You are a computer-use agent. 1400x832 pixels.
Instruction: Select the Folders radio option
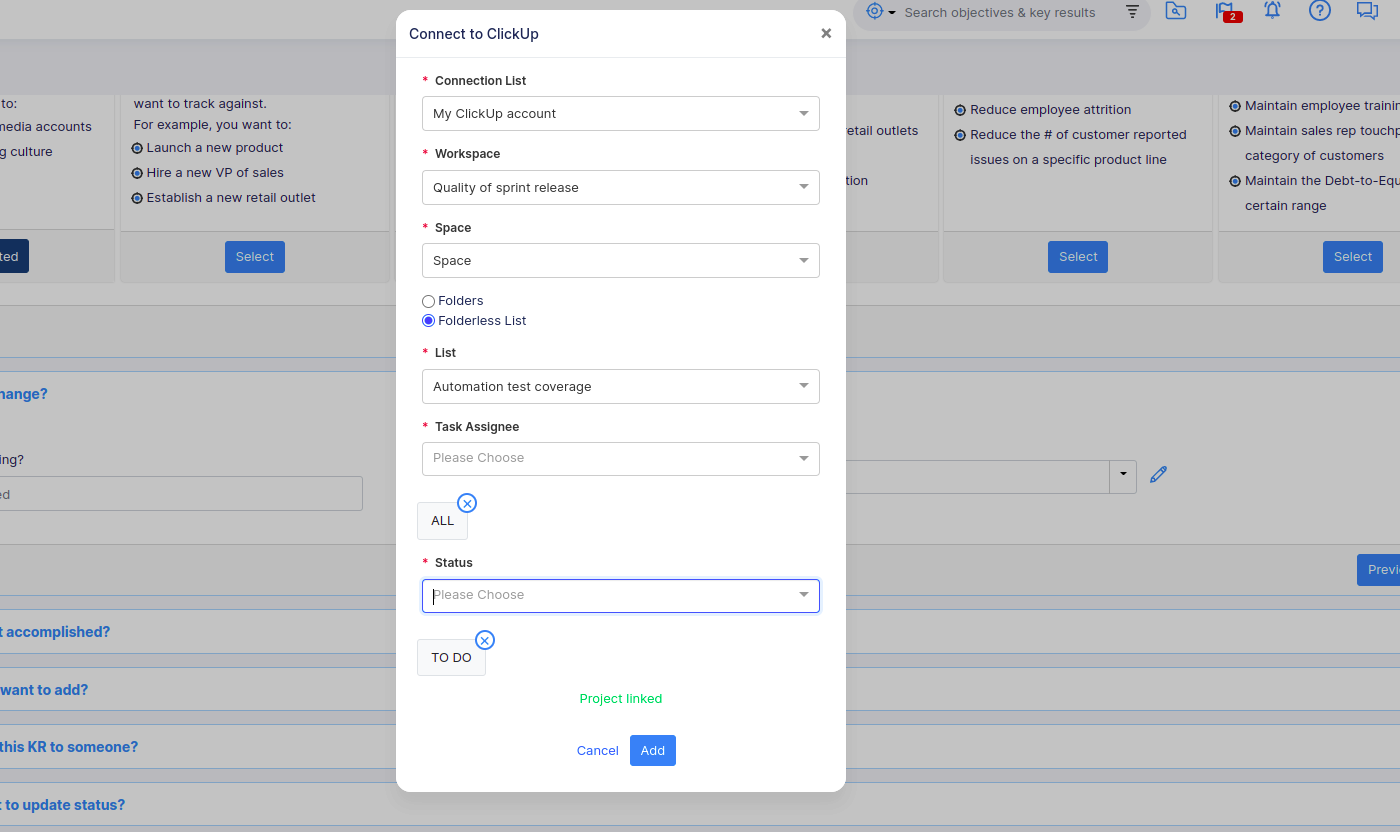(x=428, y=301)
